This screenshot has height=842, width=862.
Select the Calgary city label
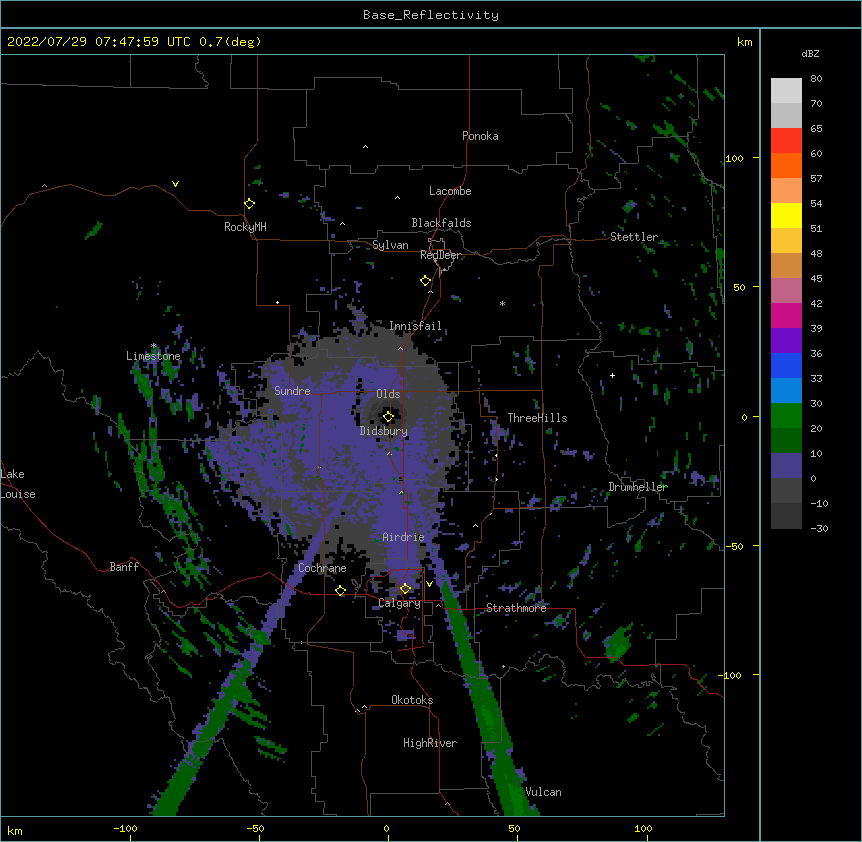point(399,603)
